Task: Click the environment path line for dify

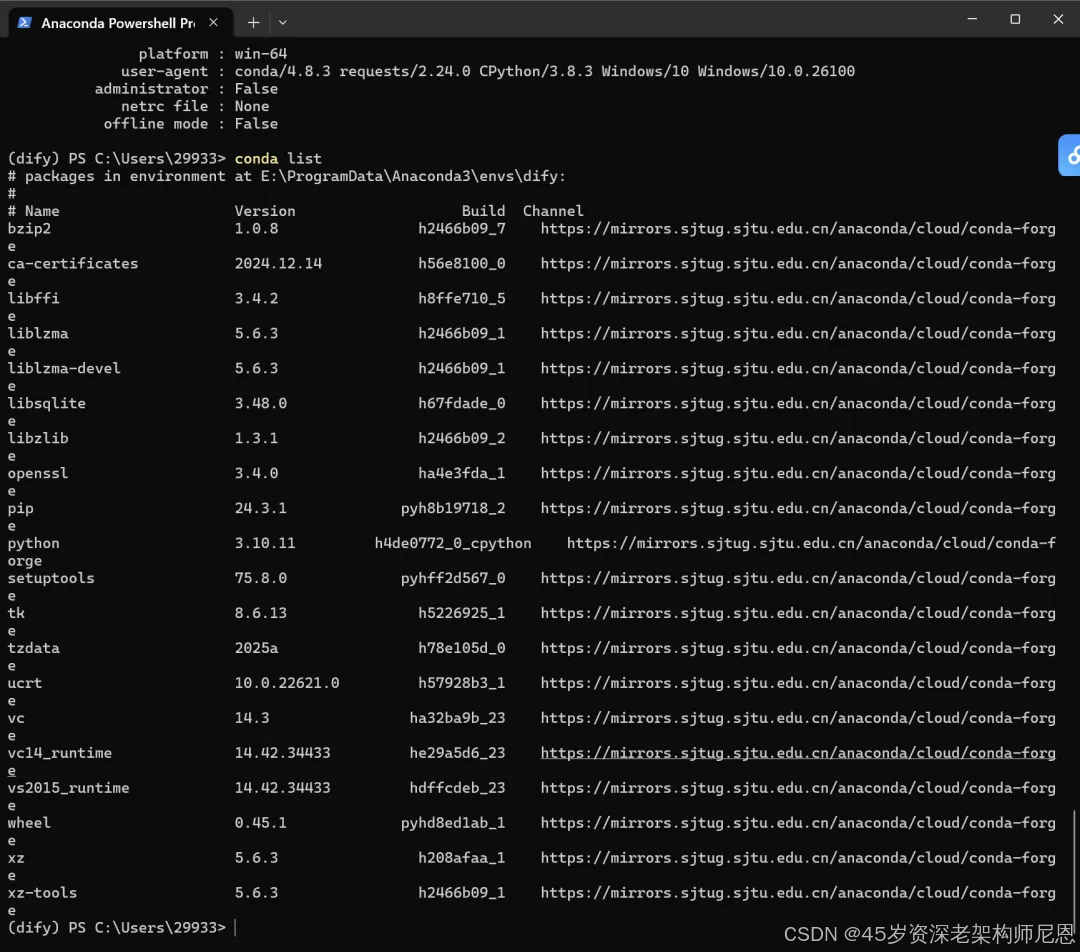Action: [287, 176]
